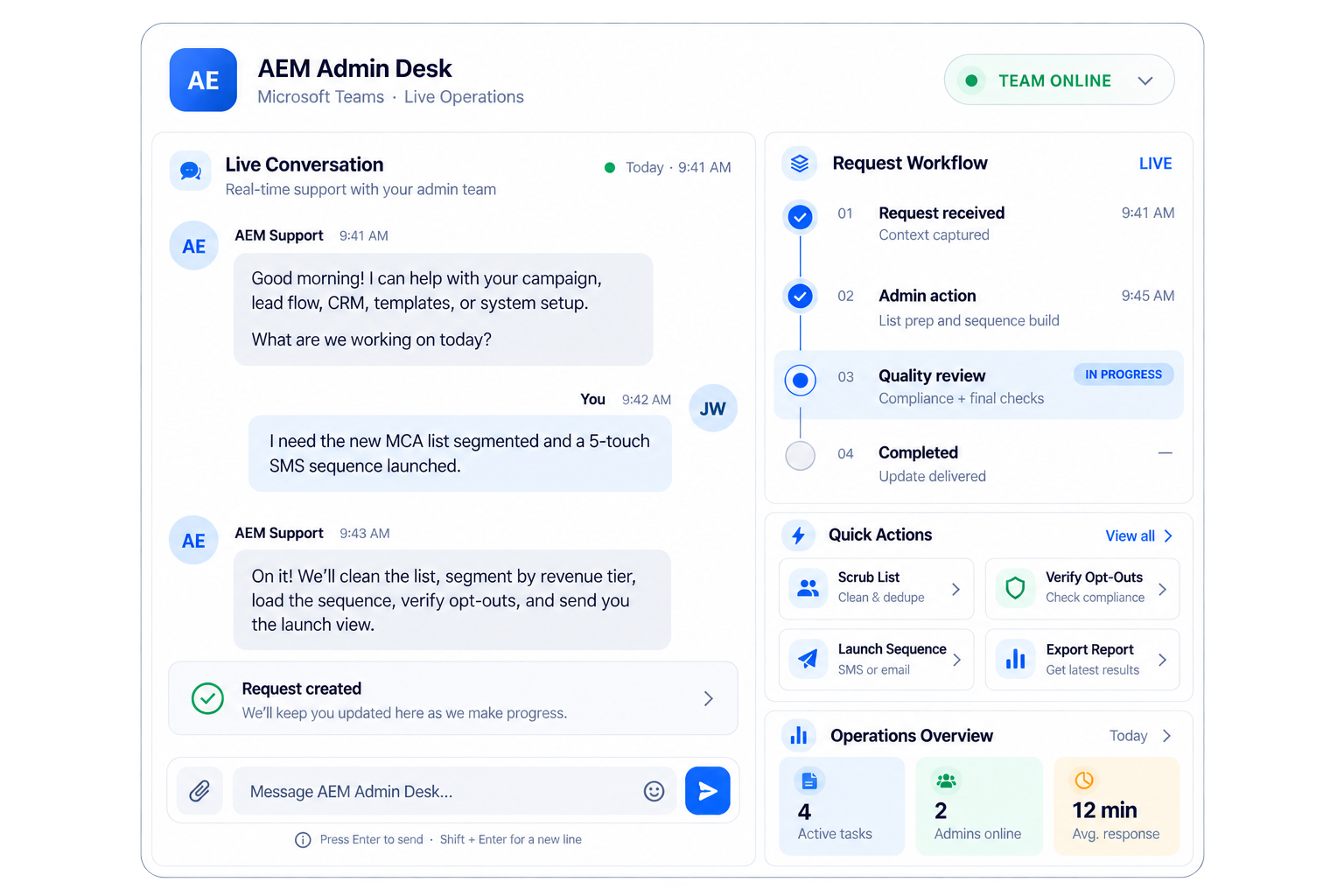Click the Request Workflow layers icon
This screenshot has width=1344, height=896.
[x=800, y=164]
